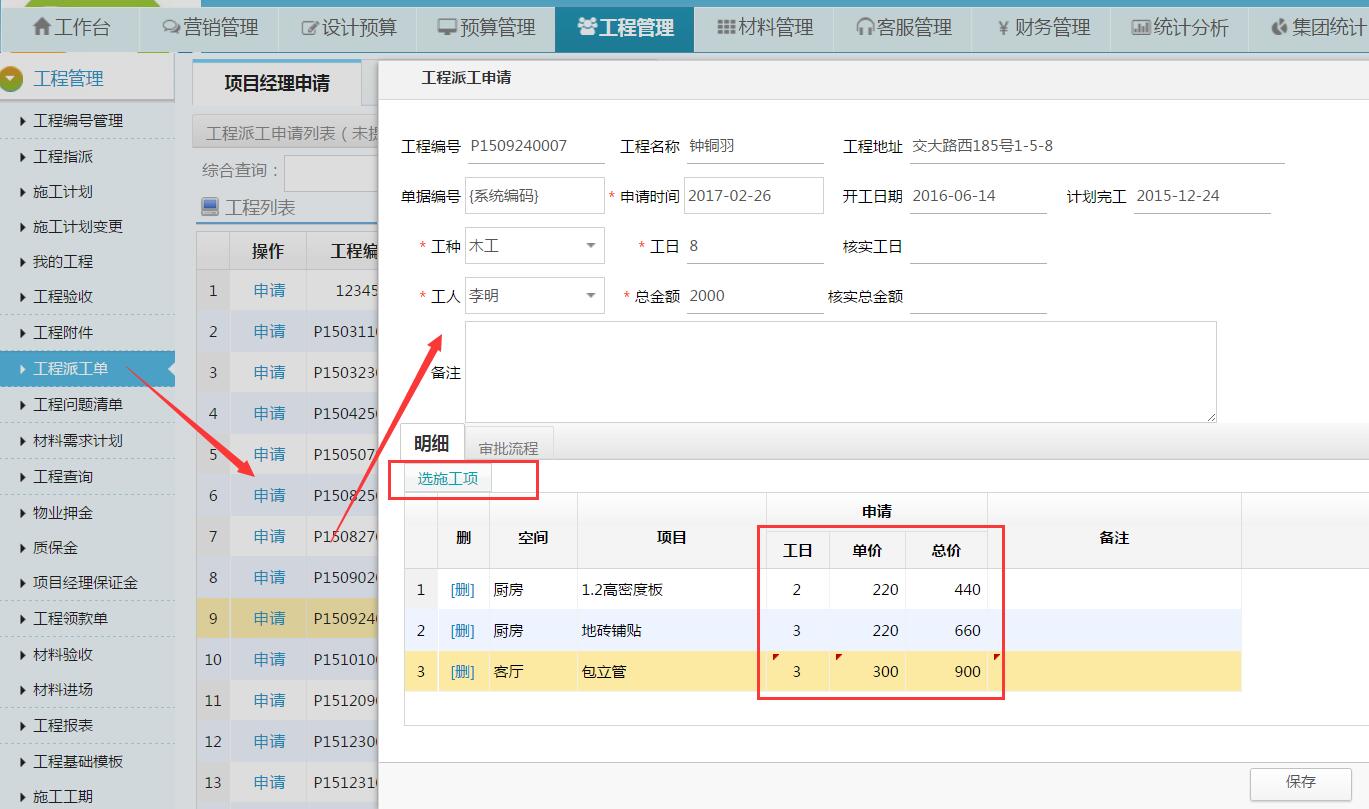Select the 明细 tab
This screenshot has width=1369, height=809.
[x=432, y=442]
